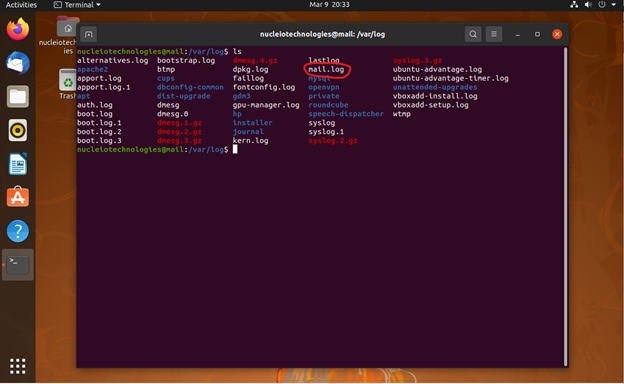Viewport: 624px width, 384px height.
Task: Open Firefox from the dock
Action: pyautogui.click(x=18, y=29)
